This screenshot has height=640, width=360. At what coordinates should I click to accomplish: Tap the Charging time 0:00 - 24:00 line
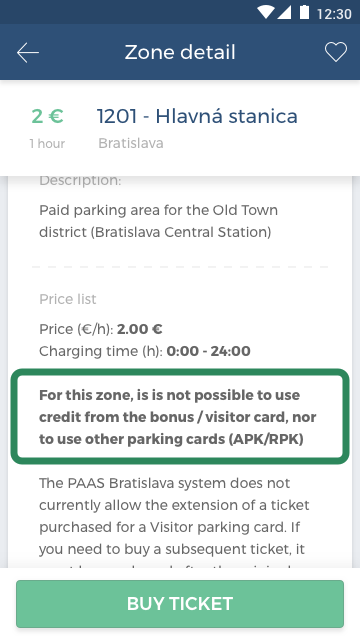click(x=145, y=351)
